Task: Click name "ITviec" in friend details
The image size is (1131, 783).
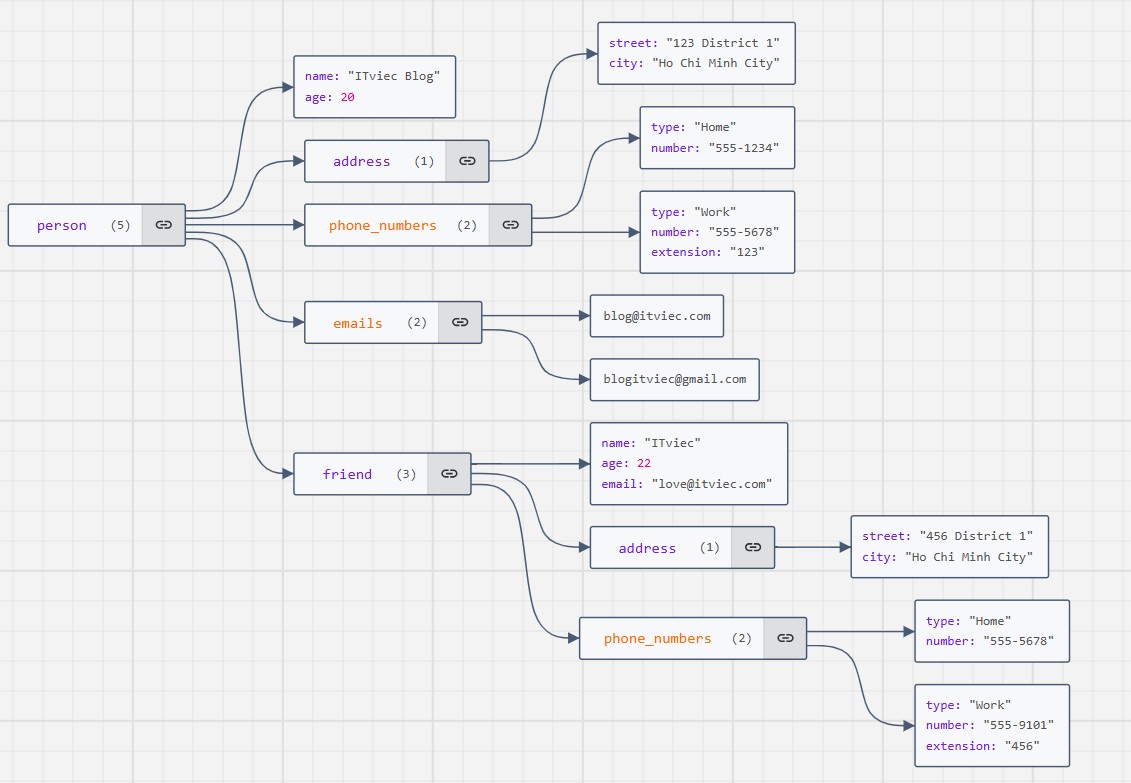Action: [651, 443]
